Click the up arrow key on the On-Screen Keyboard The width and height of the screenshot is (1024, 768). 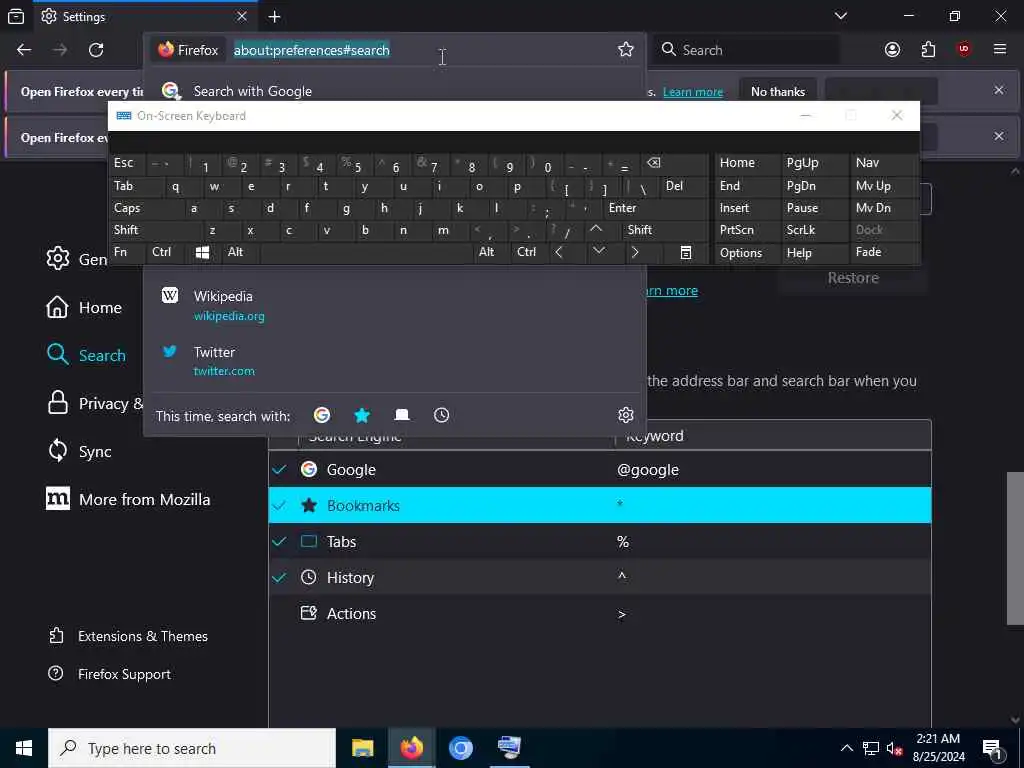pos(596,229)
